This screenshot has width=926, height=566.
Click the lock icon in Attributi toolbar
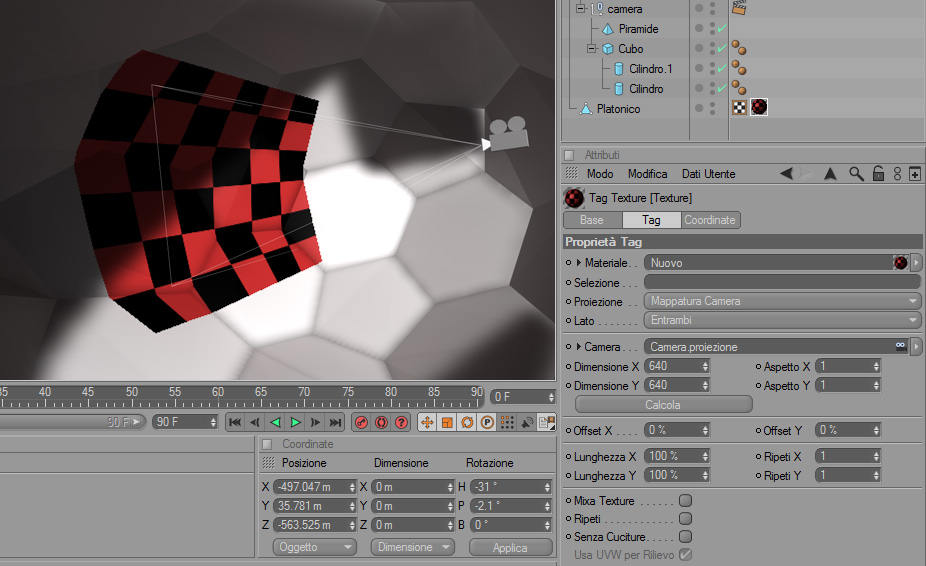(878, 174)
